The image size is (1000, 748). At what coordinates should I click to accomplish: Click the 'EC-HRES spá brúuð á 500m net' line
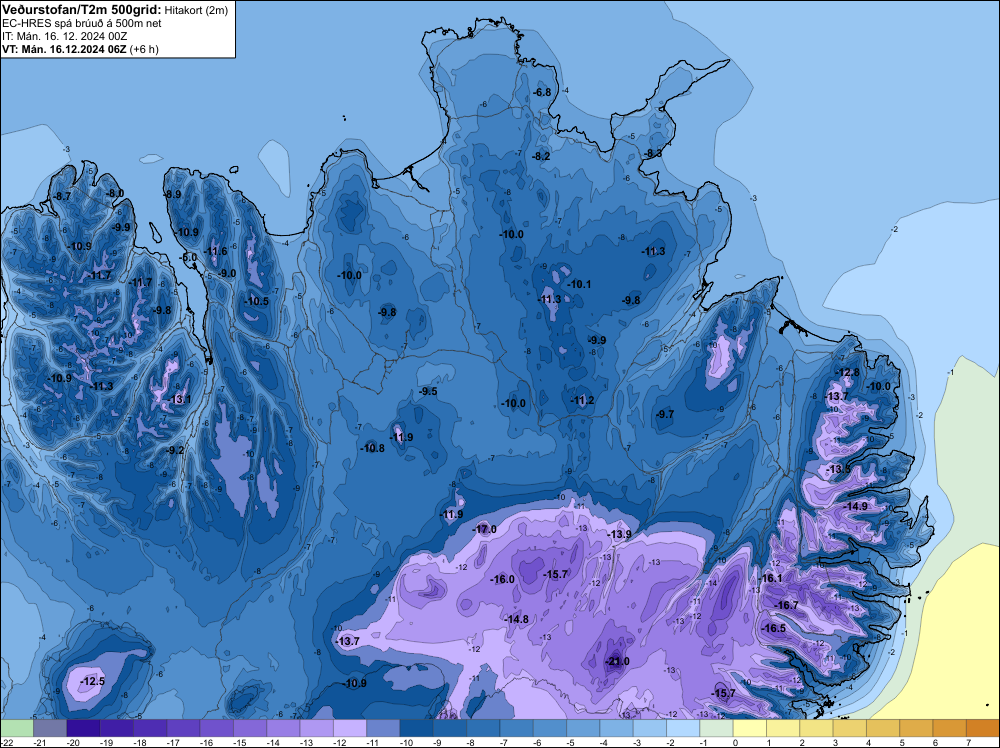click(x=82, y=23)
